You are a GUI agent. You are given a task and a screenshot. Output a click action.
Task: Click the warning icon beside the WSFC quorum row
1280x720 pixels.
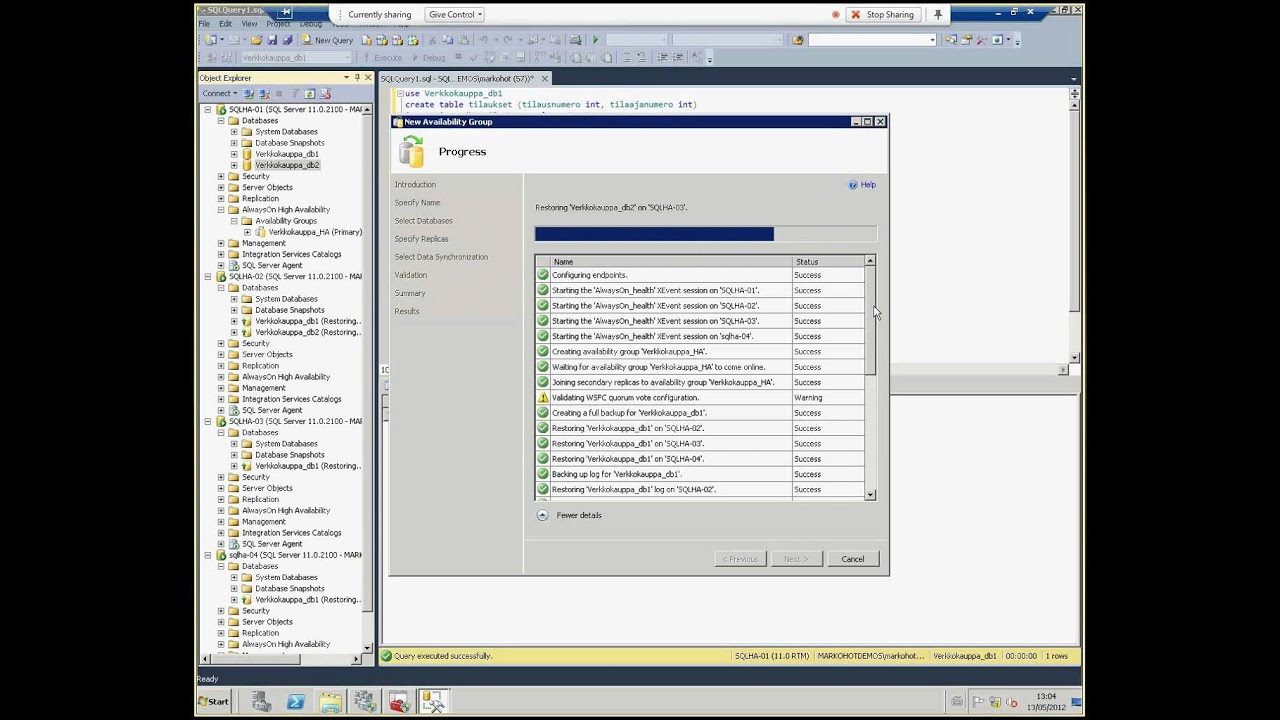(x=543, y=398)
